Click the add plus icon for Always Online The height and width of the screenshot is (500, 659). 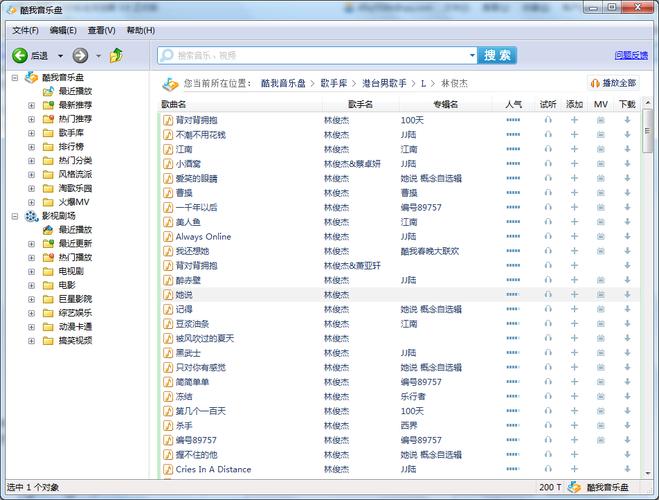click(574, 237)
